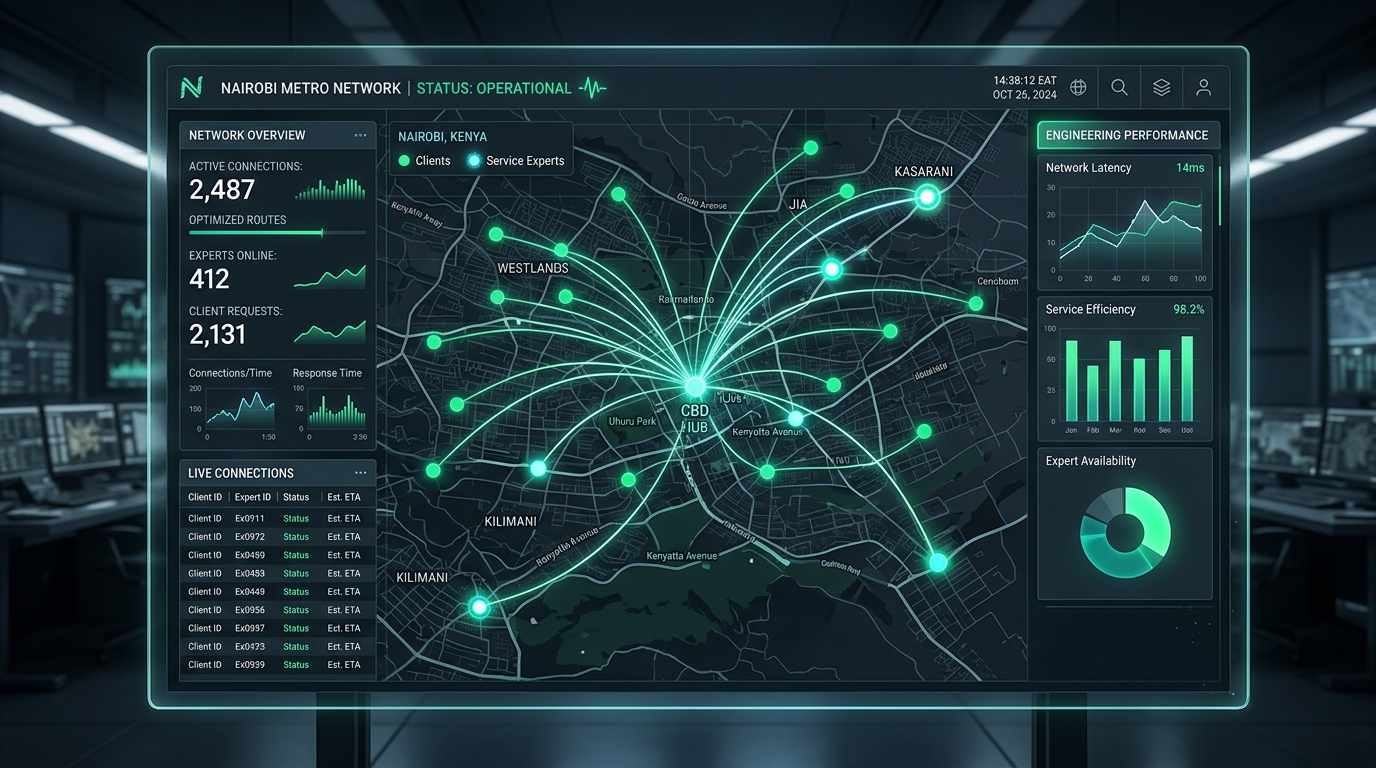1376x768 pixels.
Task: Click the Service Experts legend marker
Action: tap(474, 160)
